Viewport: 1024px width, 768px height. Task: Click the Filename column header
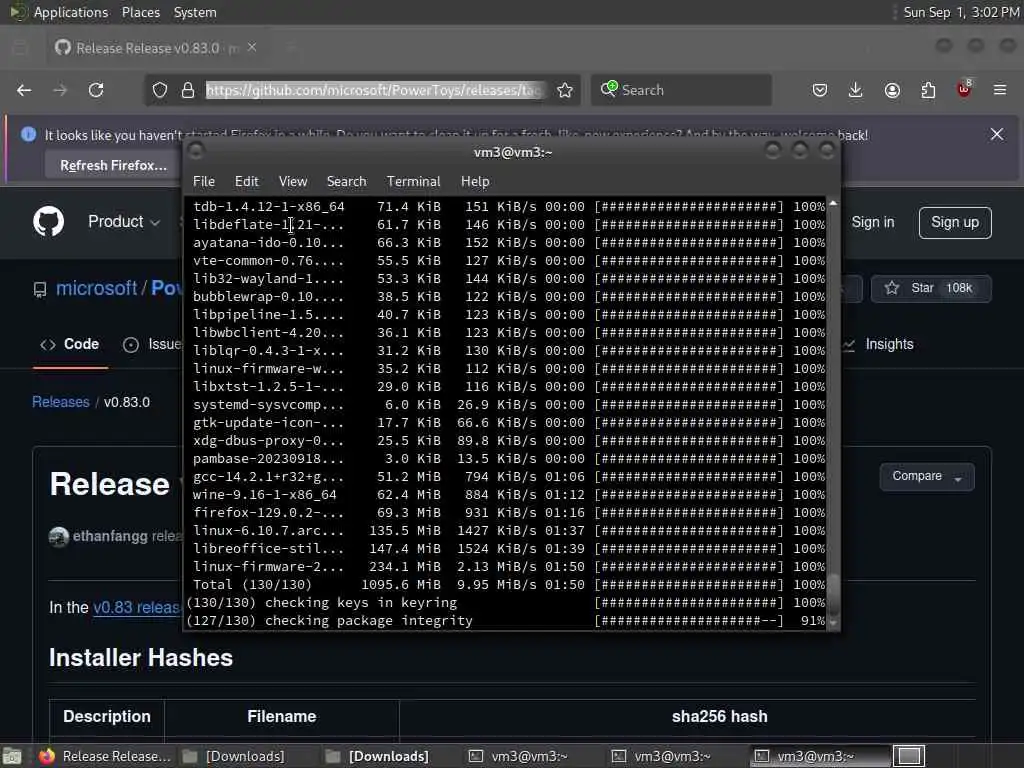coord(281,716)
